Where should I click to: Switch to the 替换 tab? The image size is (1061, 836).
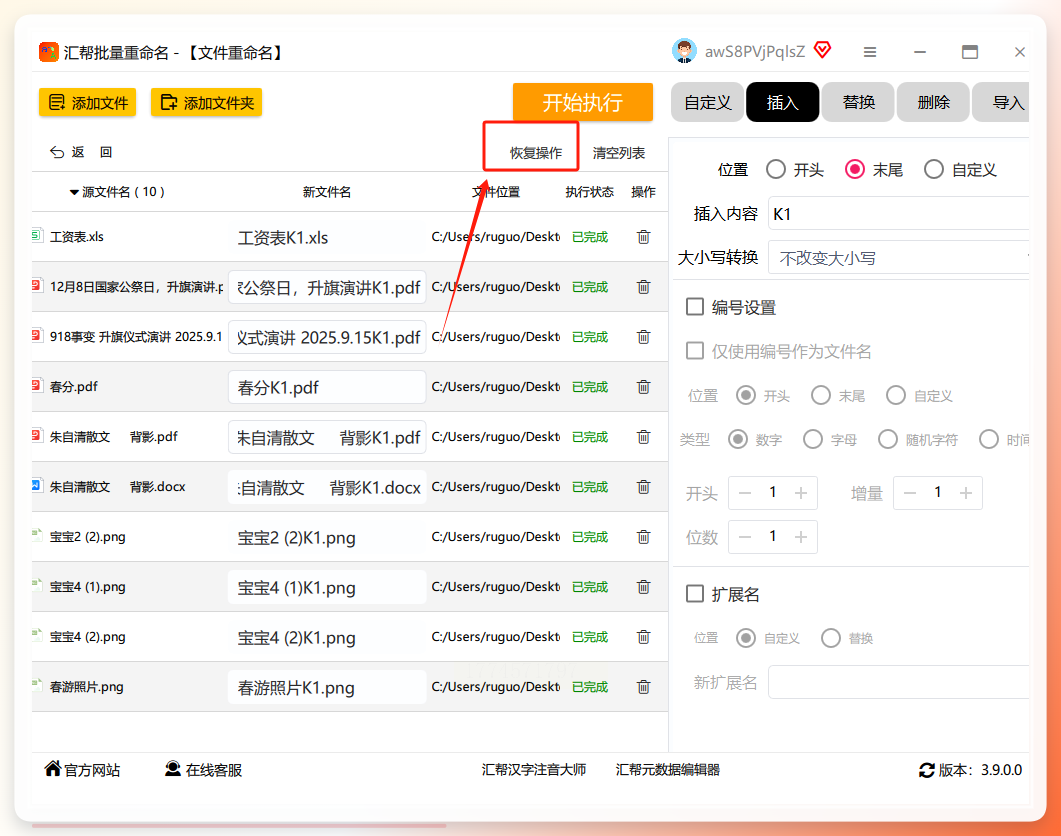click(x=858, y=102)
